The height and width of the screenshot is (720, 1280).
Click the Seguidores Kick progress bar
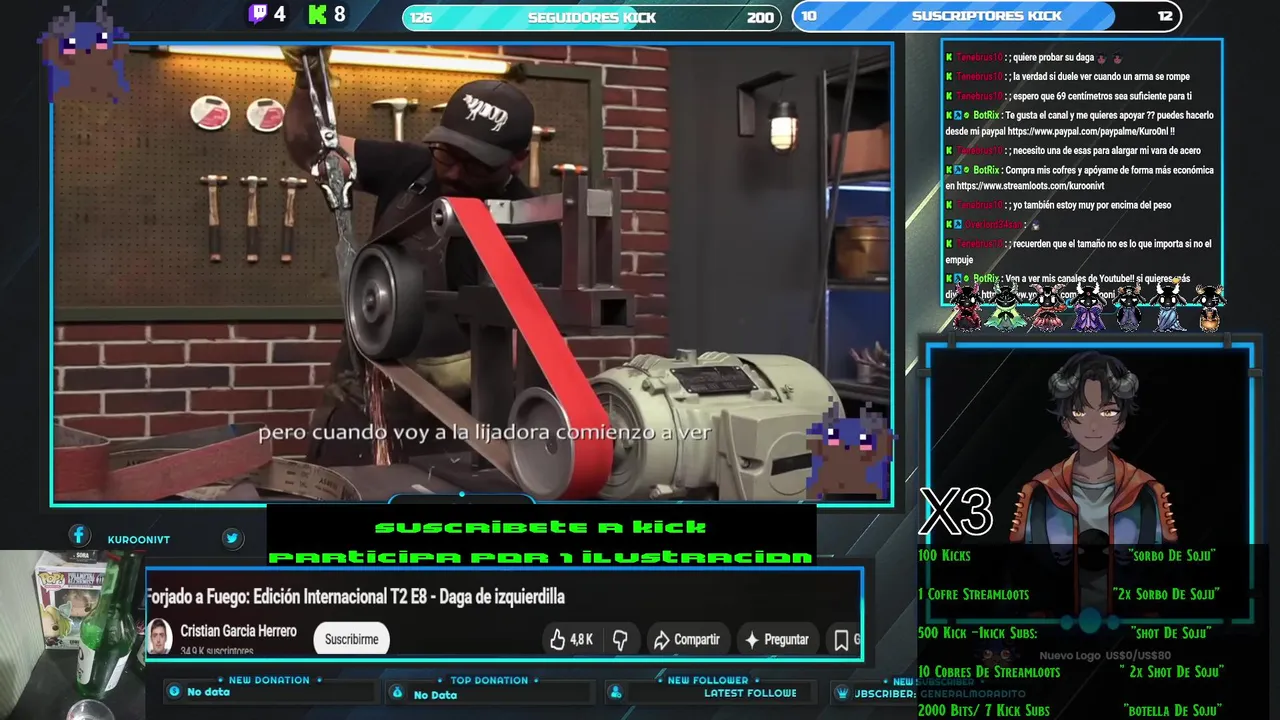tap(591, 17)
